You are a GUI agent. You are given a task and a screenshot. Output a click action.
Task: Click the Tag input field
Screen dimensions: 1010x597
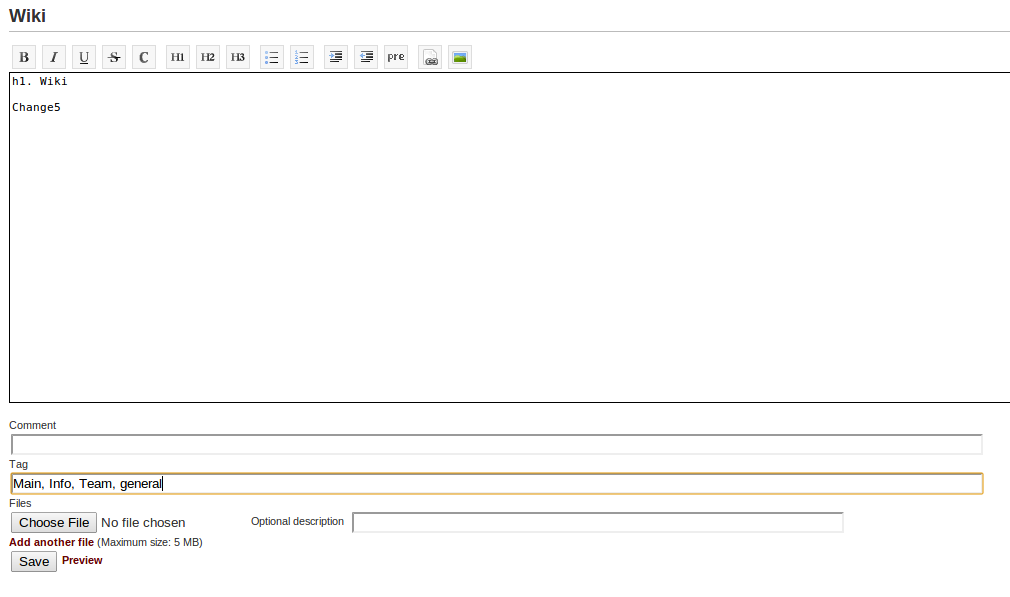tap(497, 484)
